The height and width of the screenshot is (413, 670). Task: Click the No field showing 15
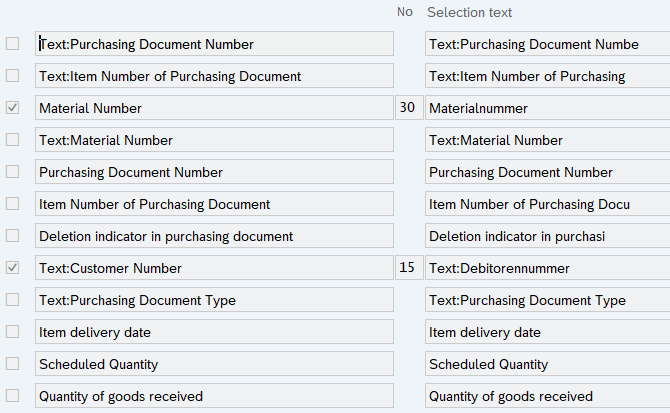pyautogui.click(x=407, y=268)
